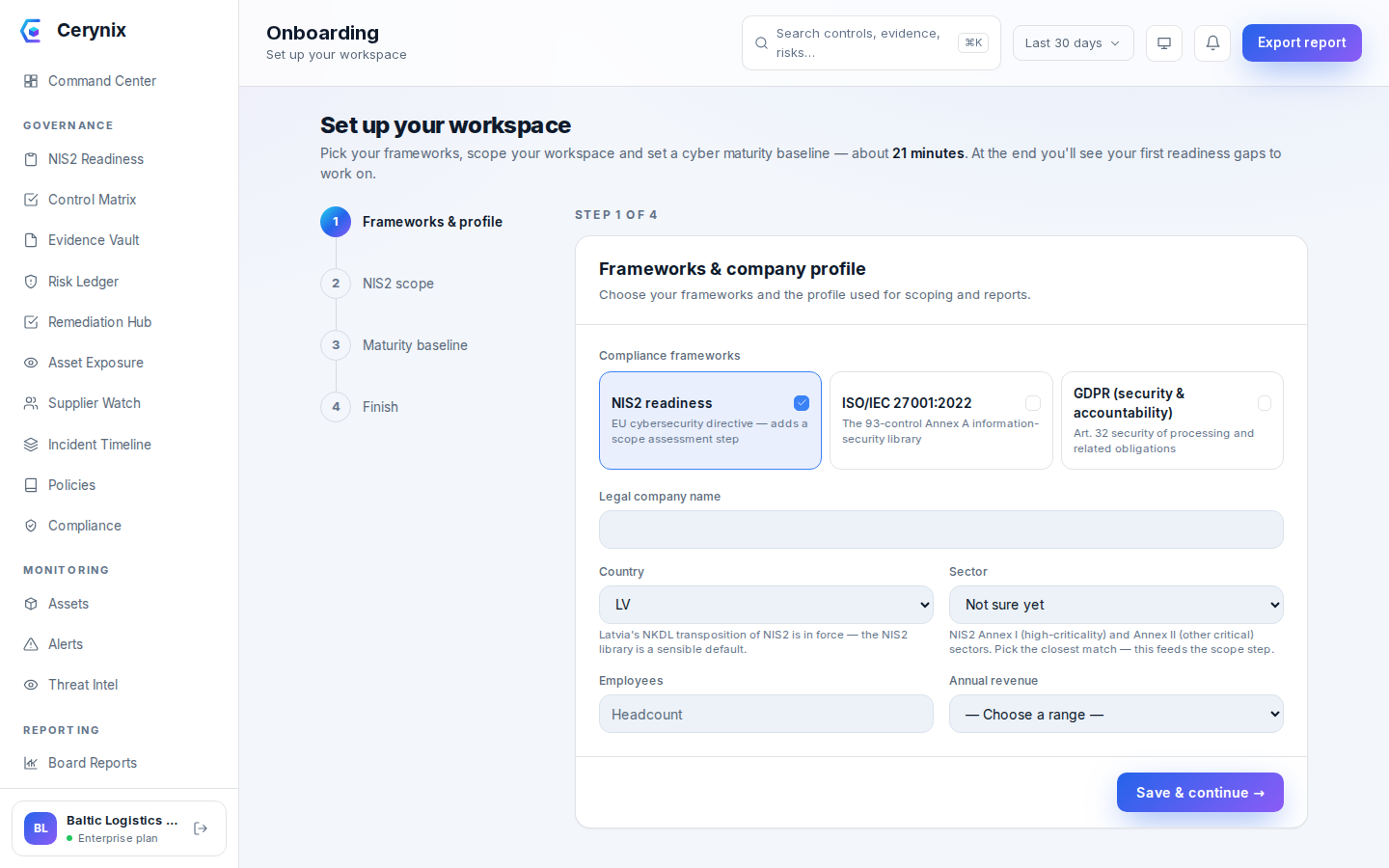Viewport: 1389px width, 868px height.
Task: Open notifications bell icon
Action: 1212,43
